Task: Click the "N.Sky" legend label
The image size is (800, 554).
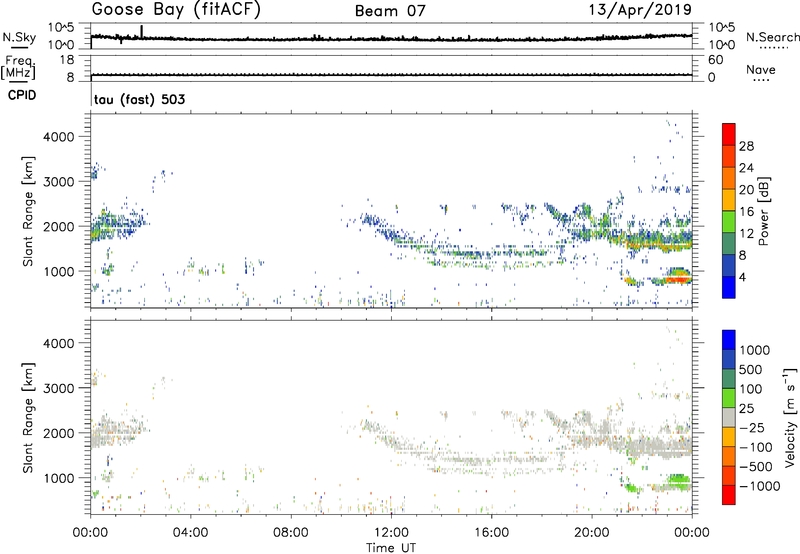Action: pyautogui.click(x=19, y=37)
